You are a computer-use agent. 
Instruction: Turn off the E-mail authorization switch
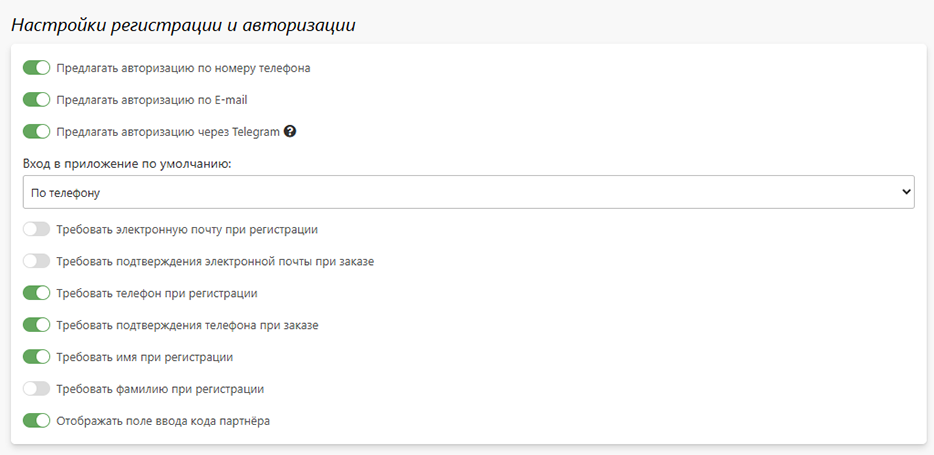(36, 100)
